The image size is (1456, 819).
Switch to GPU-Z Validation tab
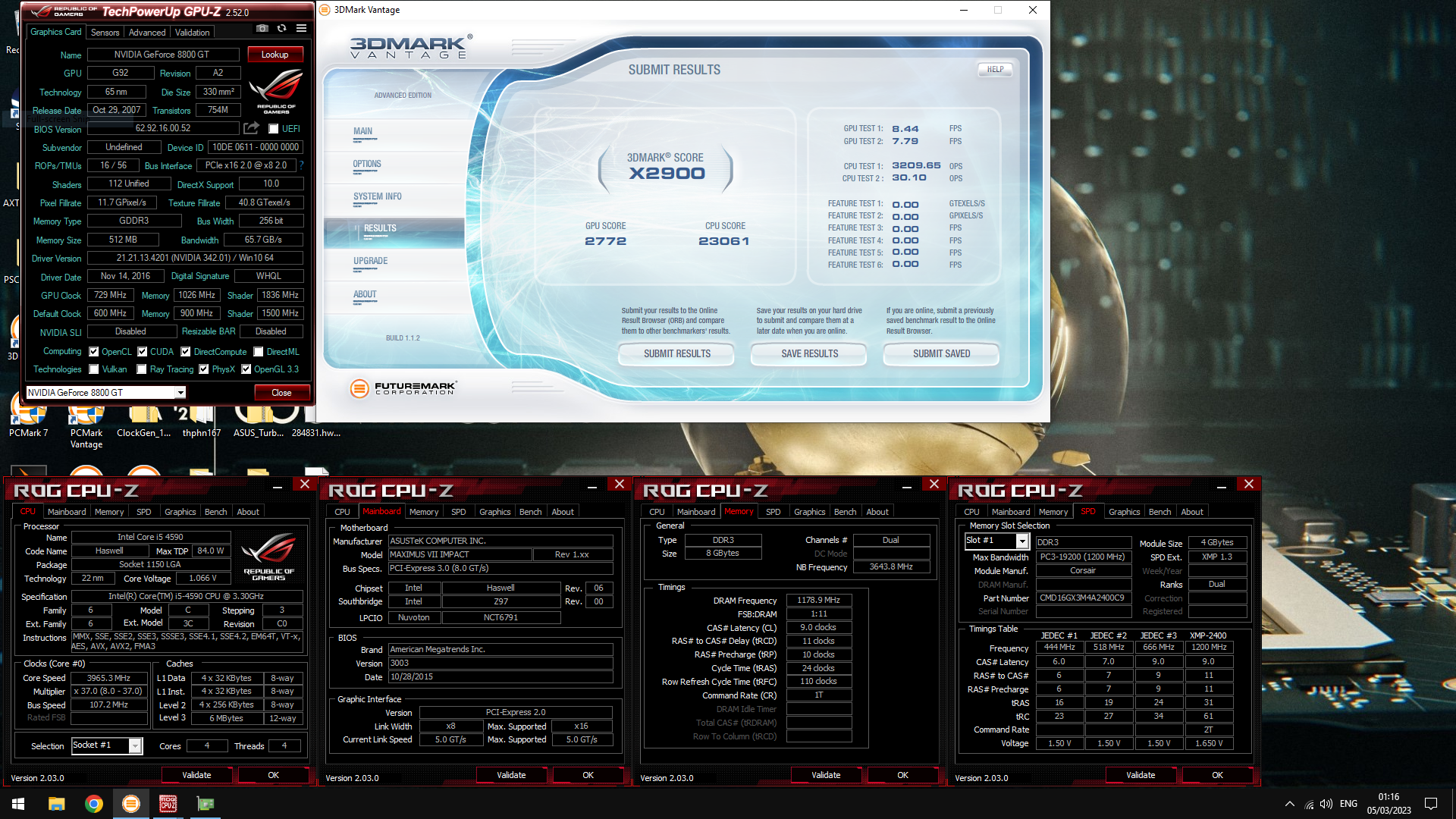193,32
